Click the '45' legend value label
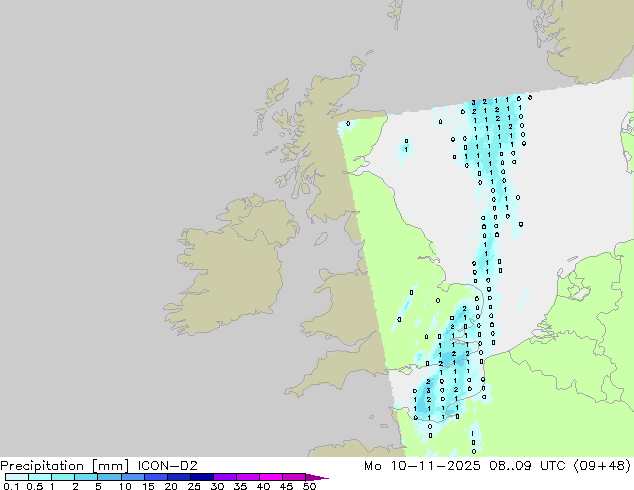 (x=286, y=486)
